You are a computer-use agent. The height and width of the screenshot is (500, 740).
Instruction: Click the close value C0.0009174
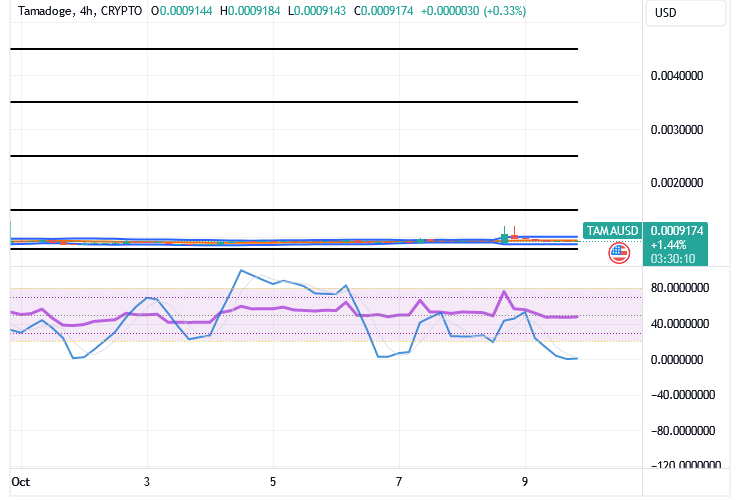384,11
